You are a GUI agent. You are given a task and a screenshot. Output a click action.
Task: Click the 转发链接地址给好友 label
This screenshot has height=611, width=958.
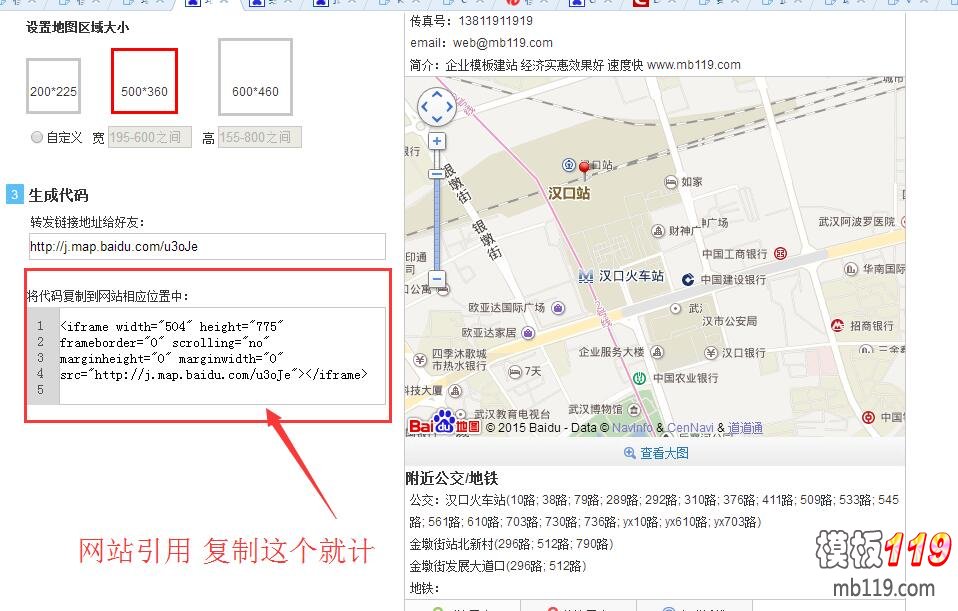coord(87,222)
